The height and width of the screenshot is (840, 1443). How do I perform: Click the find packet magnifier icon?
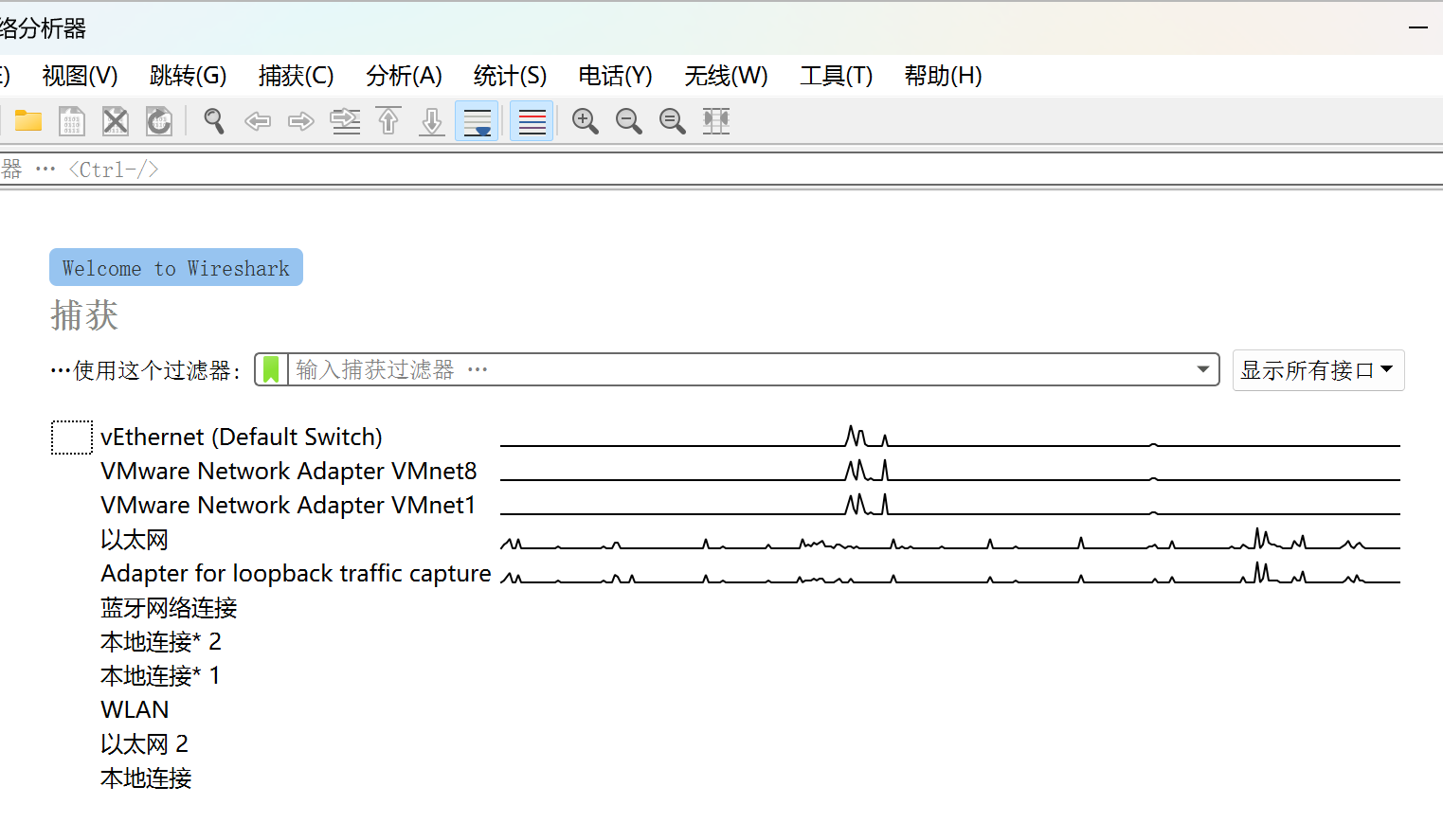pyautogui.click(x=214, y=121)
